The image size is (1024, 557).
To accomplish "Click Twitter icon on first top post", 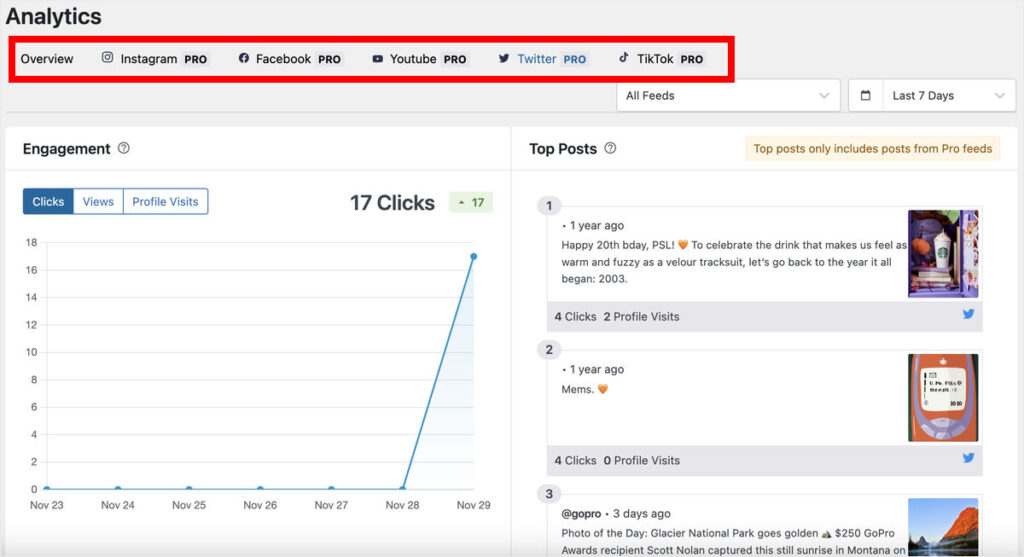I will click(968, 314).
